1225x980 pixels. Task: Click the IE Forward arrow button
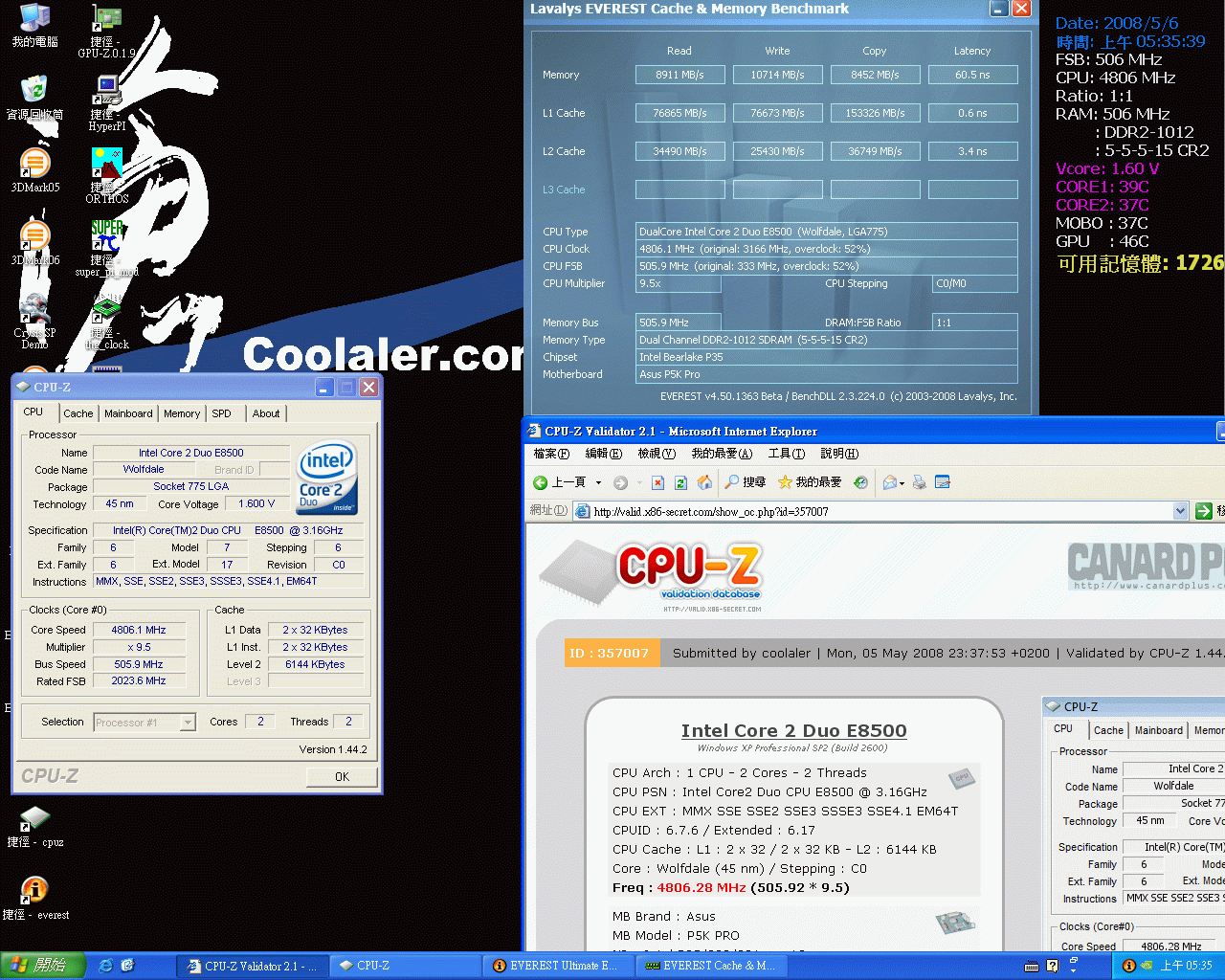620,482
